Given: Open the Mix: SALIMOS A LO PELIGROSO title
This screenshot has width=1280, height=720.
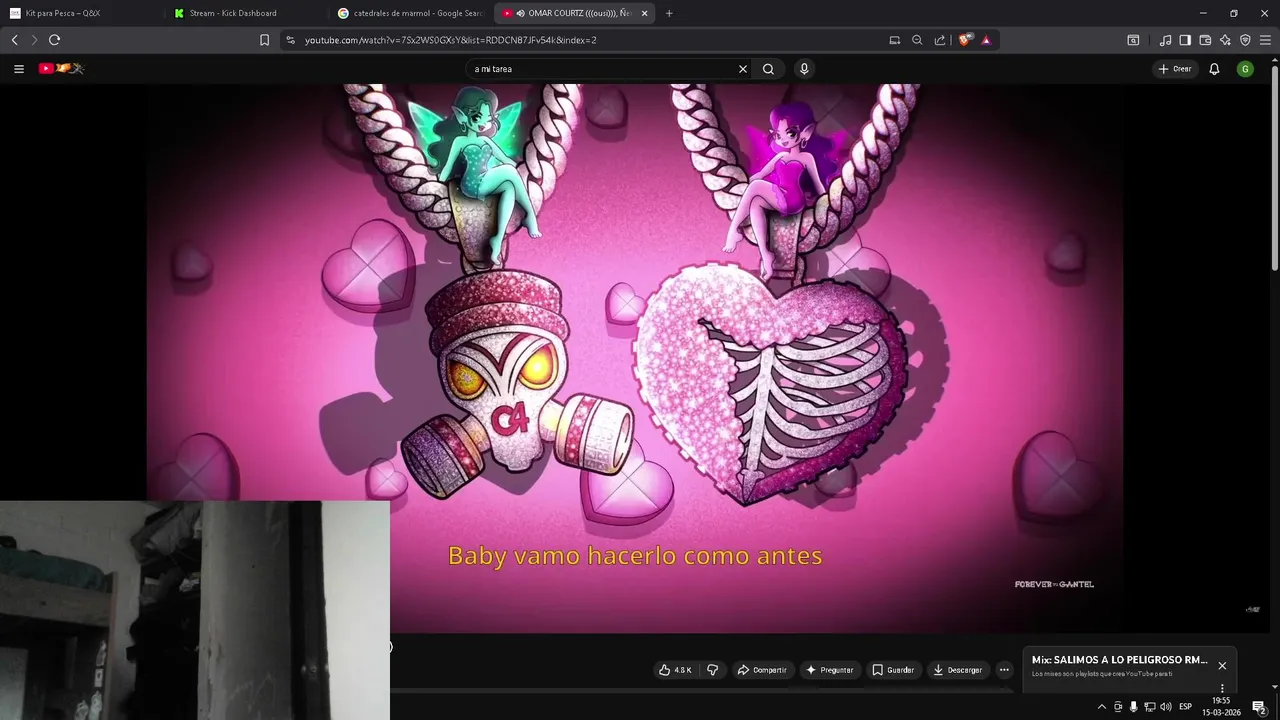Looking at the screenshot, I should [1120, 660].
